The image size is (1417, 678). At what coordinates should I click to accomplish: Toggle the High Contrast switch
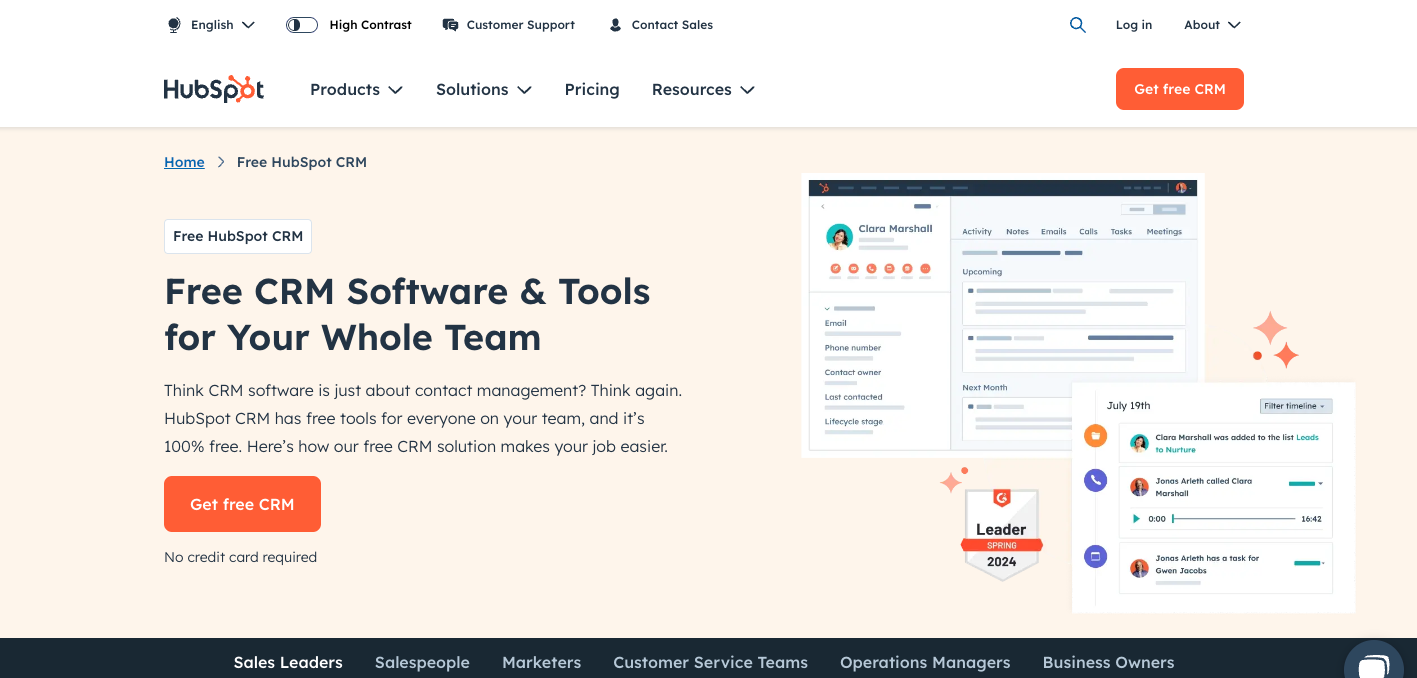pos(302,25)
